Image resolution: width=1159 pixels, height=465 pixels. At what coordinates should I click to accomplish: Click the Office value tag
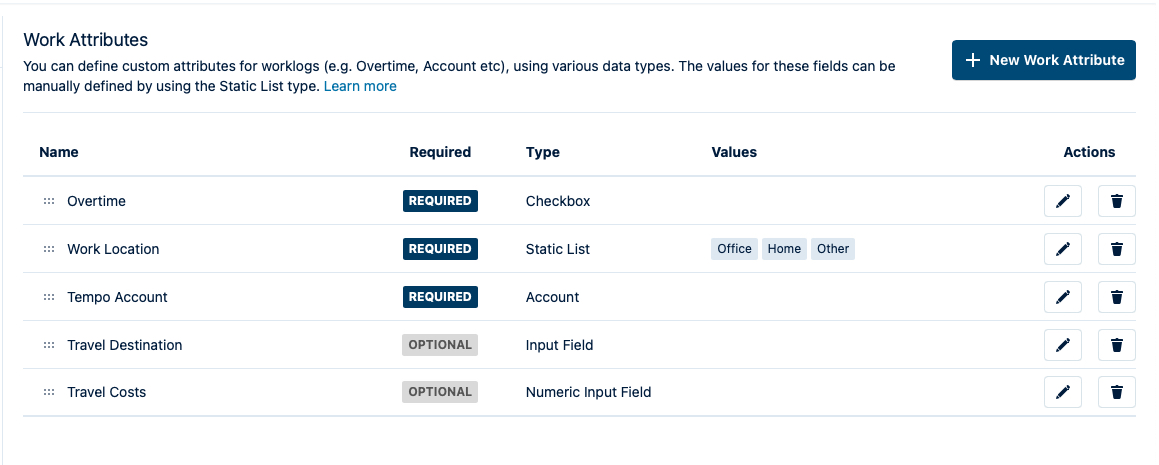coord(734,249)
